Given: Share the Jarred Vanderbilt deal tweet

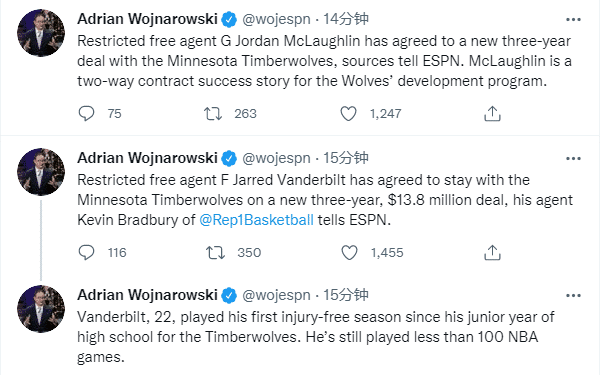Looking at the screenshot, I should tap(493, 252).
